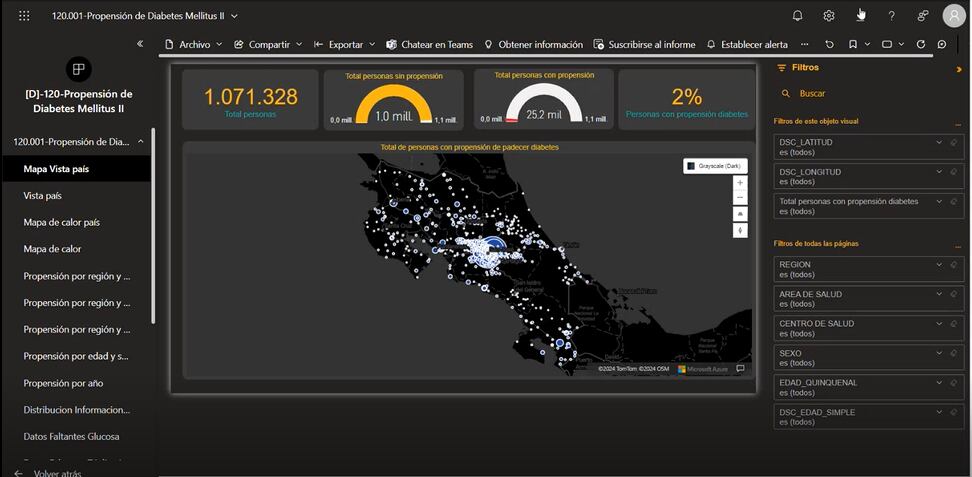972x477 pixels.
Task: Collapse the left navigation pane
Action: coord(140,44)
